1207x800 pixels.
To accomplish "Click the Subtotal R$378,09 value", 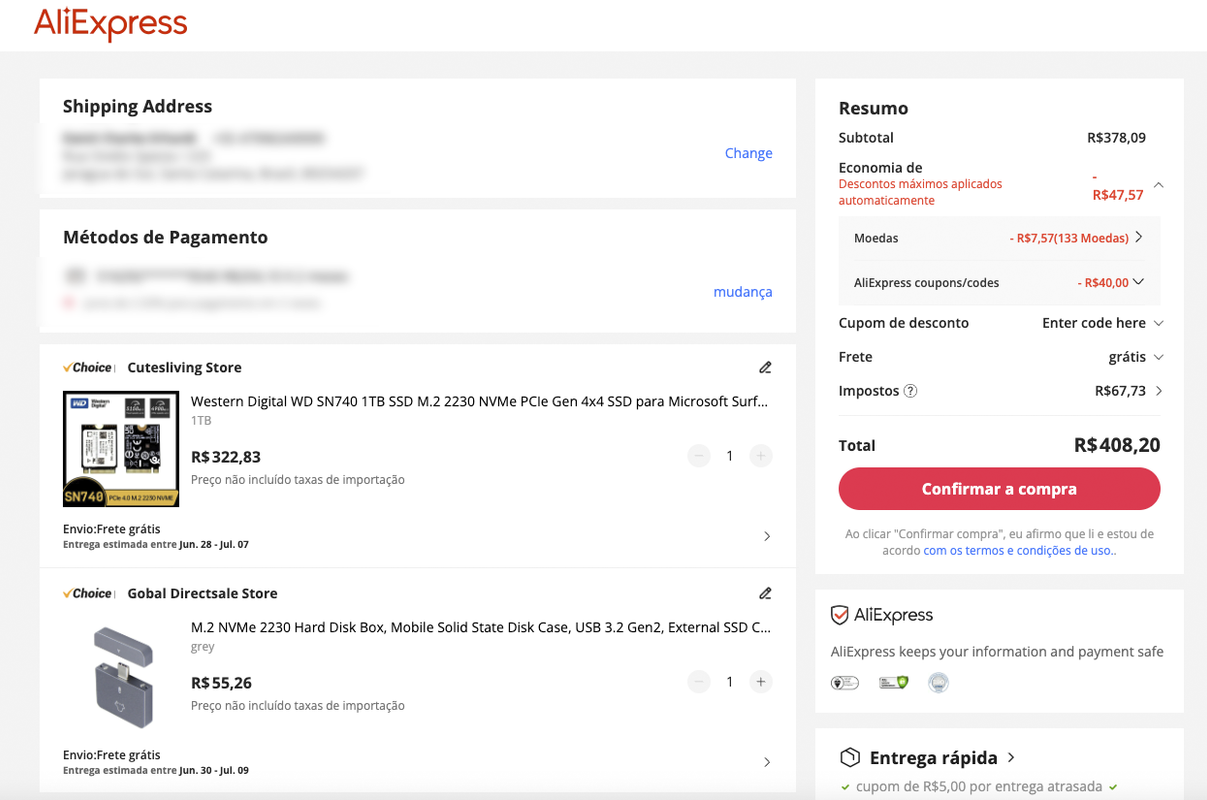I will [1116, 138].
